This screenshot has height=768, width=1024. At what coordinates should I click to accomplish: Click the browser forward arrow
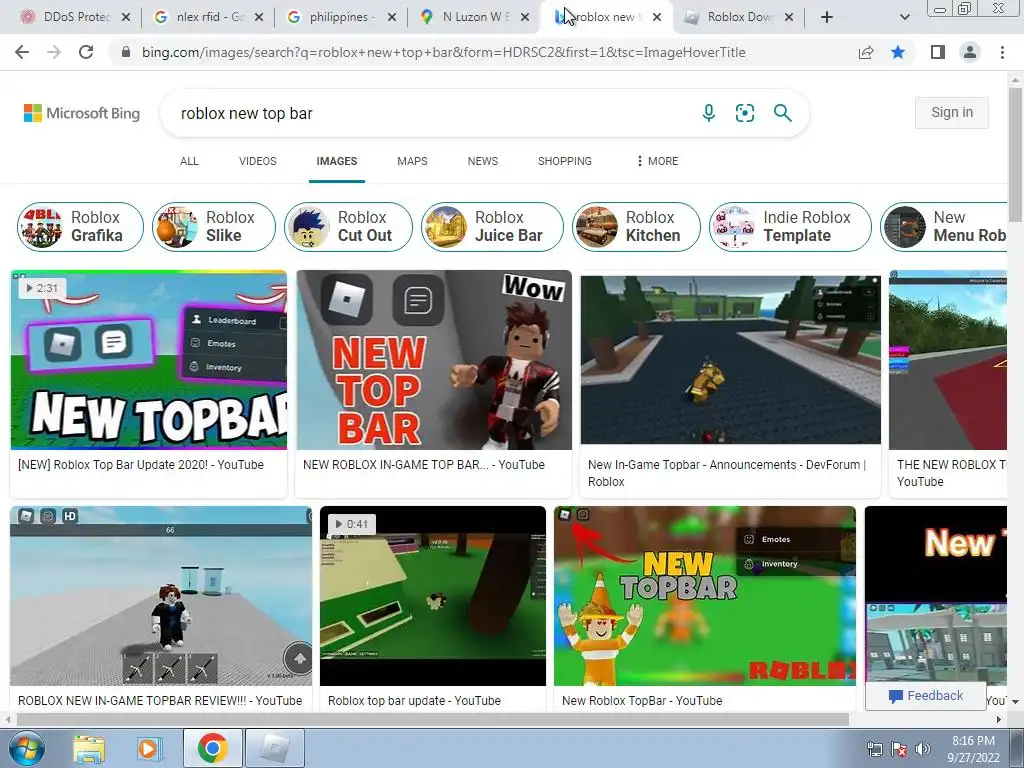pos(54,52)
